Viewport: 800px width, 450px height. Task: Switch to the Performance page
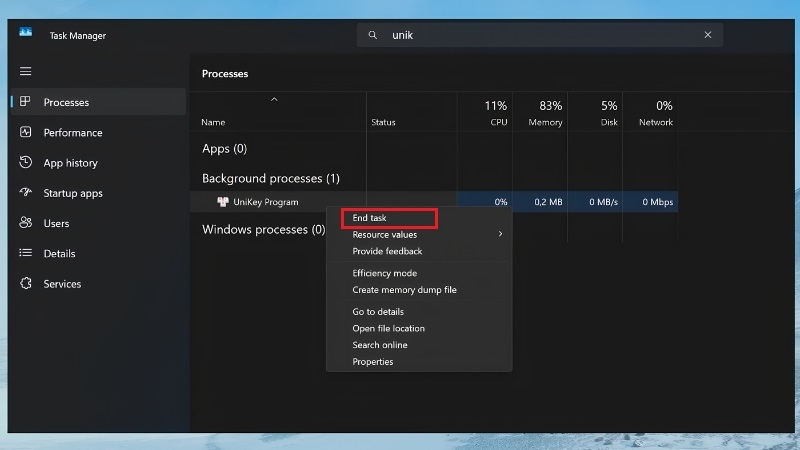click(98, 132)
